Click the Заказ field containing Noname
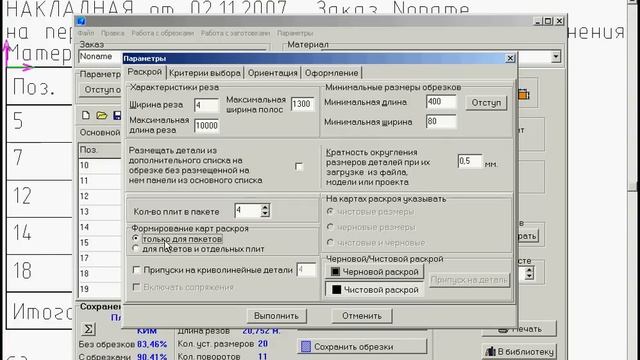640x360 pixels. [x=101, y=56]
